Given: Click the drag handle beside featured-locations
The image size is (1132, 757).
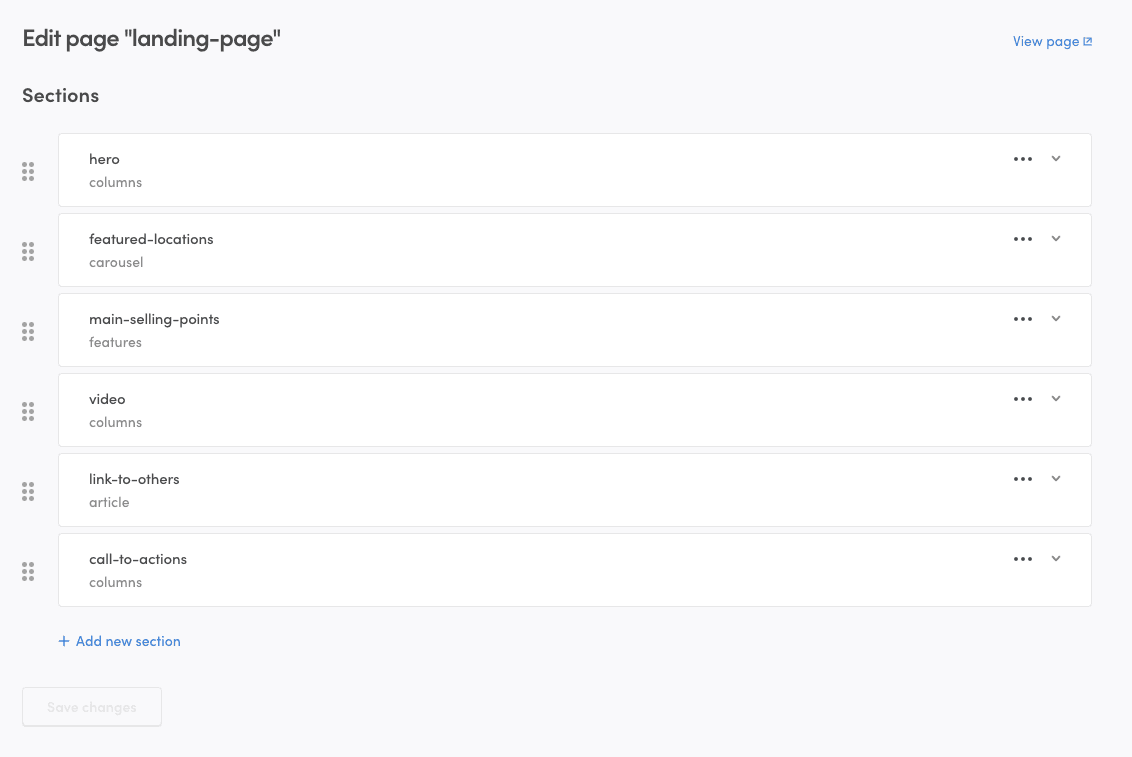Looking at the screenshot, I should tap(28, 251).
